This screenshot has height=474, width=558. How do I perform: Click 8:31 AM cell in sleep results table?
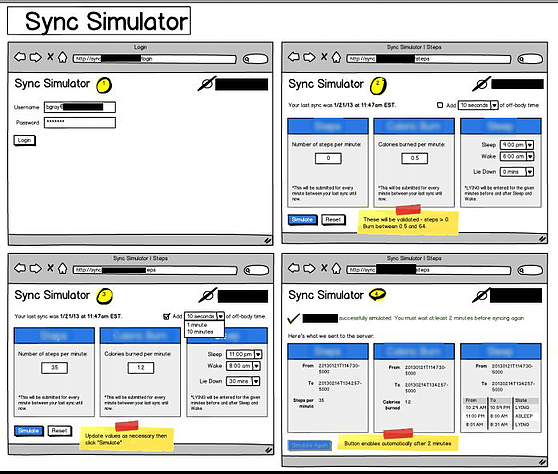(x=500, y=425)
